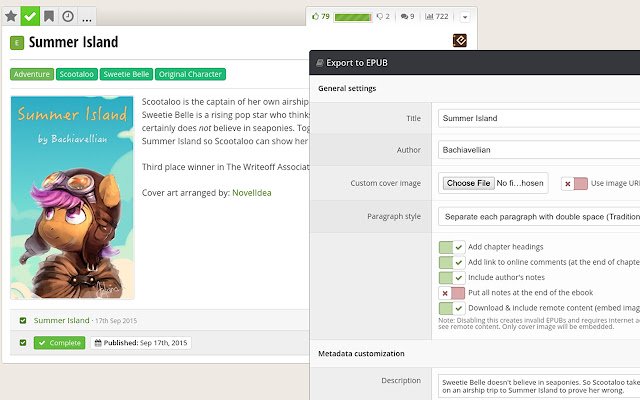The height and width of the screenshot is (400, 640).
Task: Click the Description text area
Action: [x=539, y=387]
